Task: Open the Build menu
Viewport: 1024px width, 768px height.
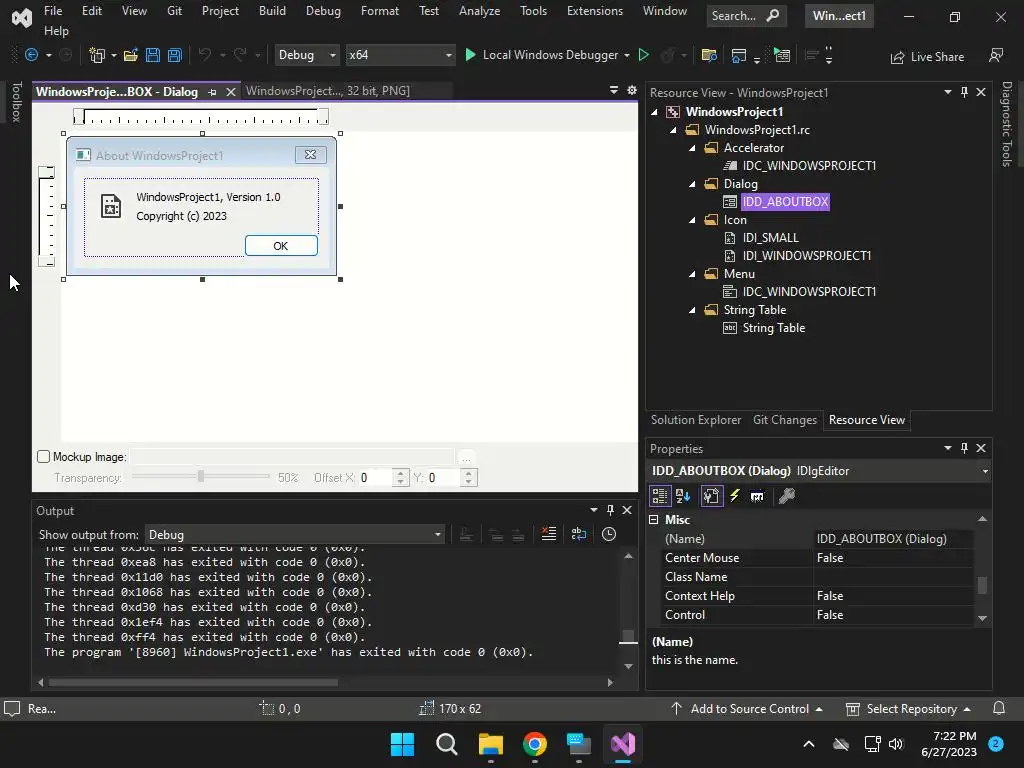Action: (x=272, y=11)
